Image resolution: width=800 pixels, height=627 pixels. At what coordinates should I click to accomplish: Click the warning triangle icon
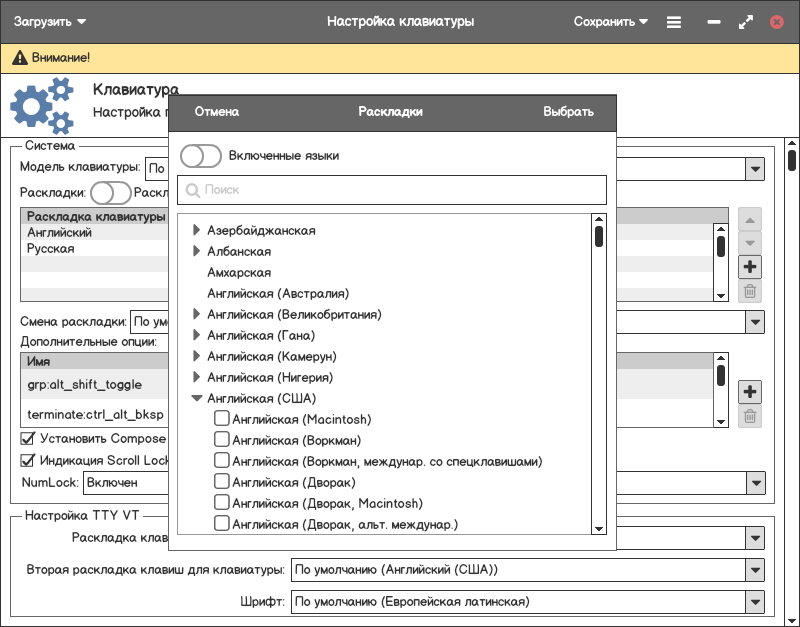pos(19,59)
